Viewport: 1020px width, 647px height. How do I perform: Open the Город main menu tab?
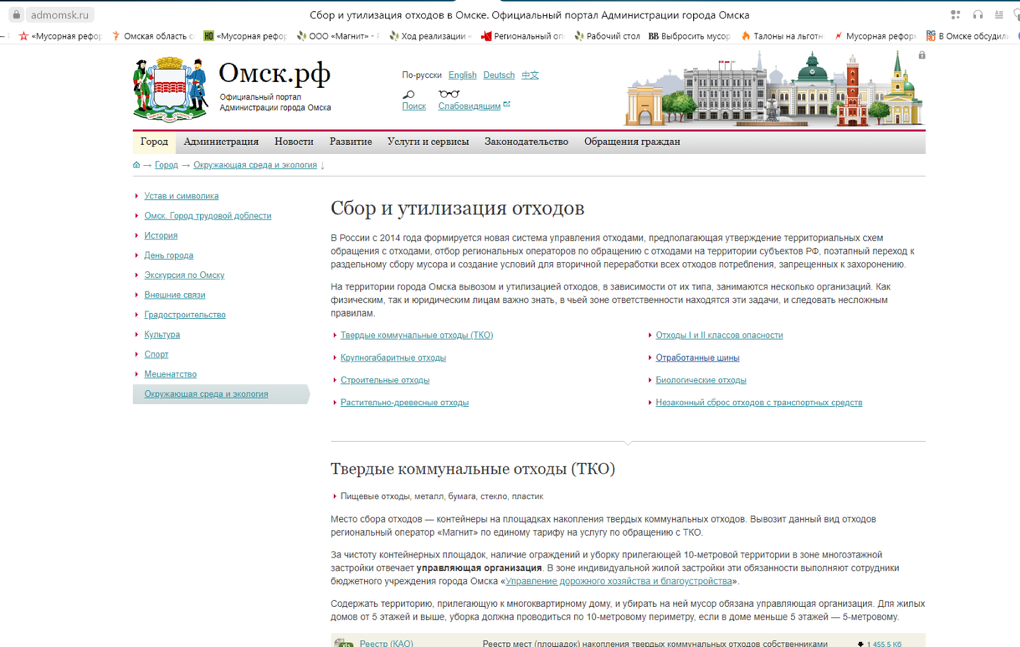pos(154,142)
